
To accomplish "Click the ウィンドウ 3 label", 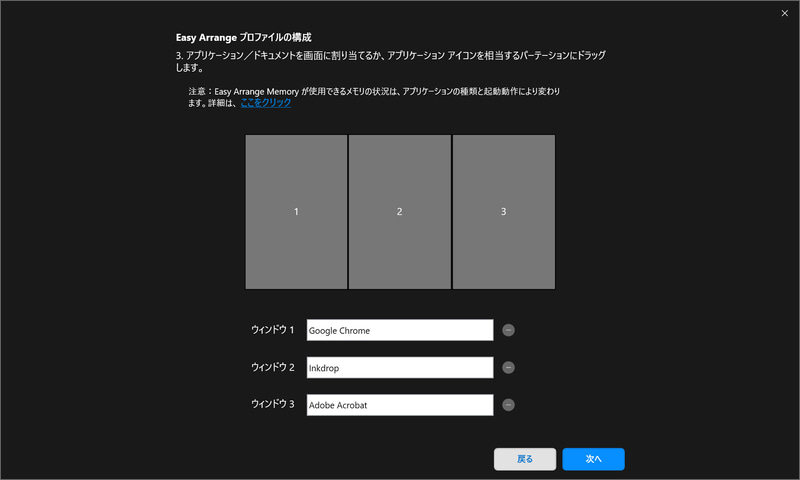I will (x=272, y=404).
